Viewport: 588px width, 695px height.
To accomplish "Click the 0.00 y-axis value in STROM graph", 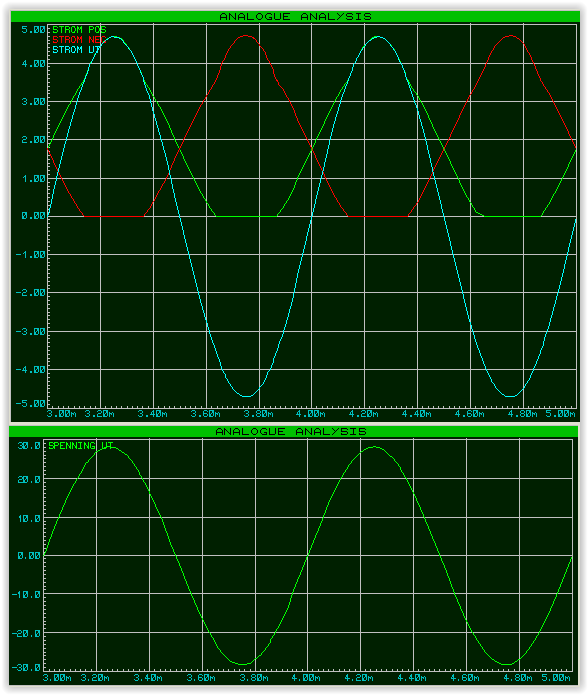I will point(33,216).
